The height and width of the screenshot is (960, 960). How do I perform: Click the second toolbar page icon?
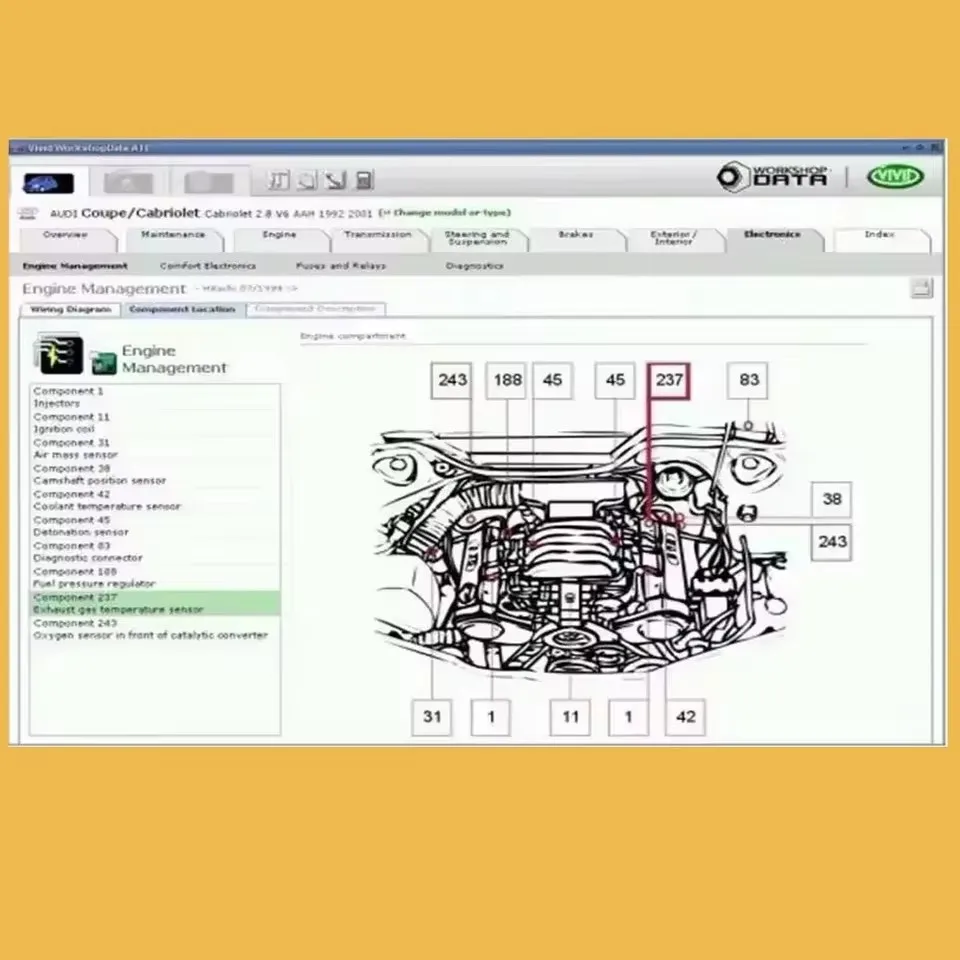click(x=307, y=180)
